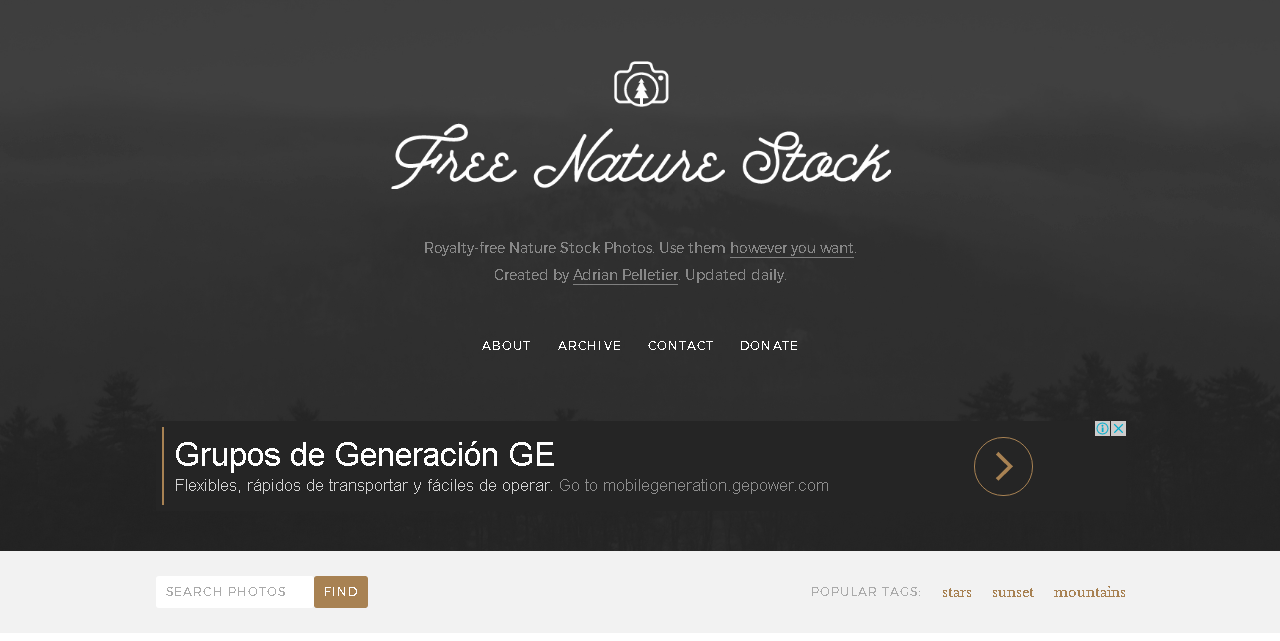This screenshot has width=1280, height=641.
Task: Open the Archive page
Action: click(x=590, y=346)
